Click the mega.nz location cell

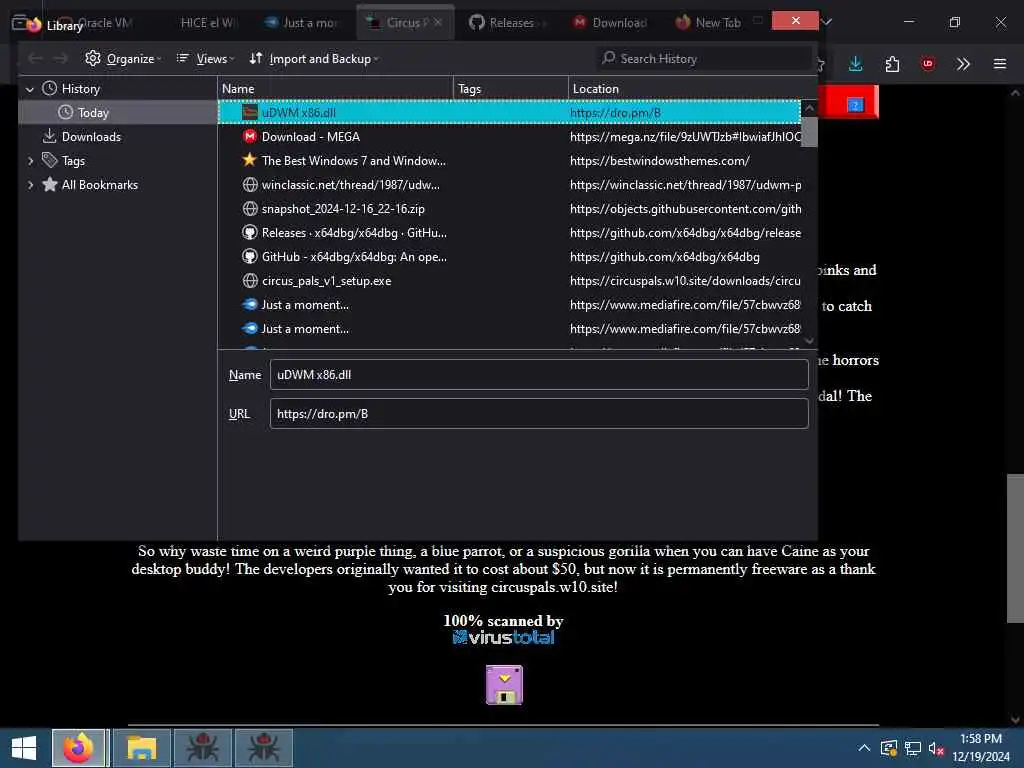pyautogui.click(x=685, y=136)
